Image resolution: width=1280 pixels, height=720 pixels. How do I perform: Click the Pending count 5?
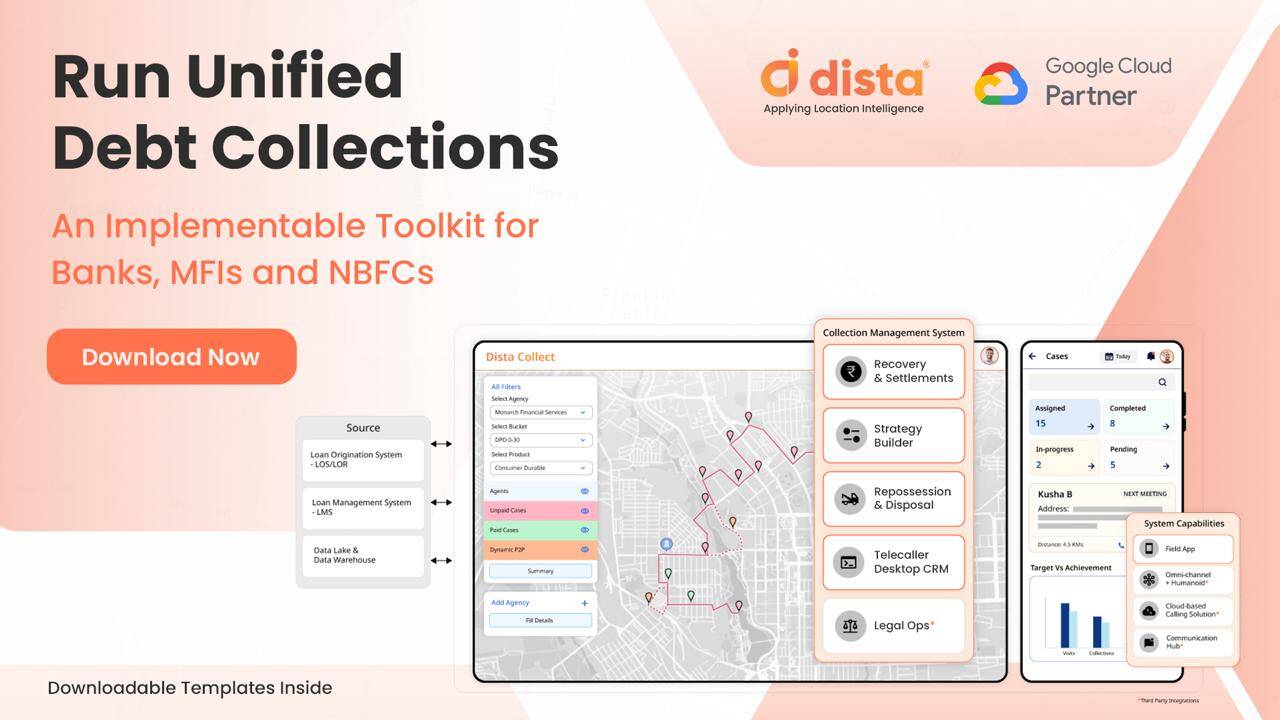[1112, 465]
